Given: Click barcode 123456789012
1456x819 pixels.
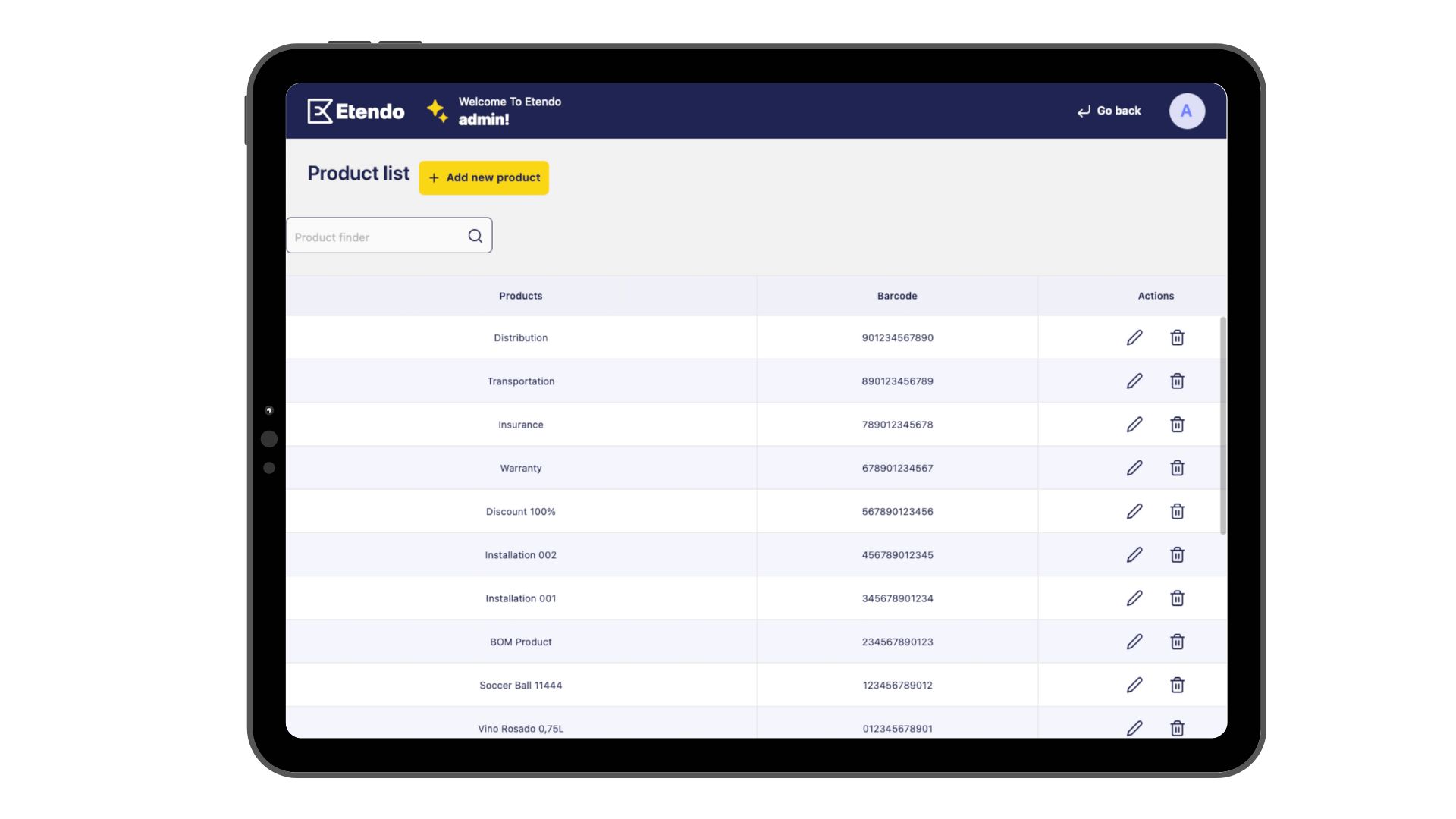Looking at the screenshot, I should (897, 685).
